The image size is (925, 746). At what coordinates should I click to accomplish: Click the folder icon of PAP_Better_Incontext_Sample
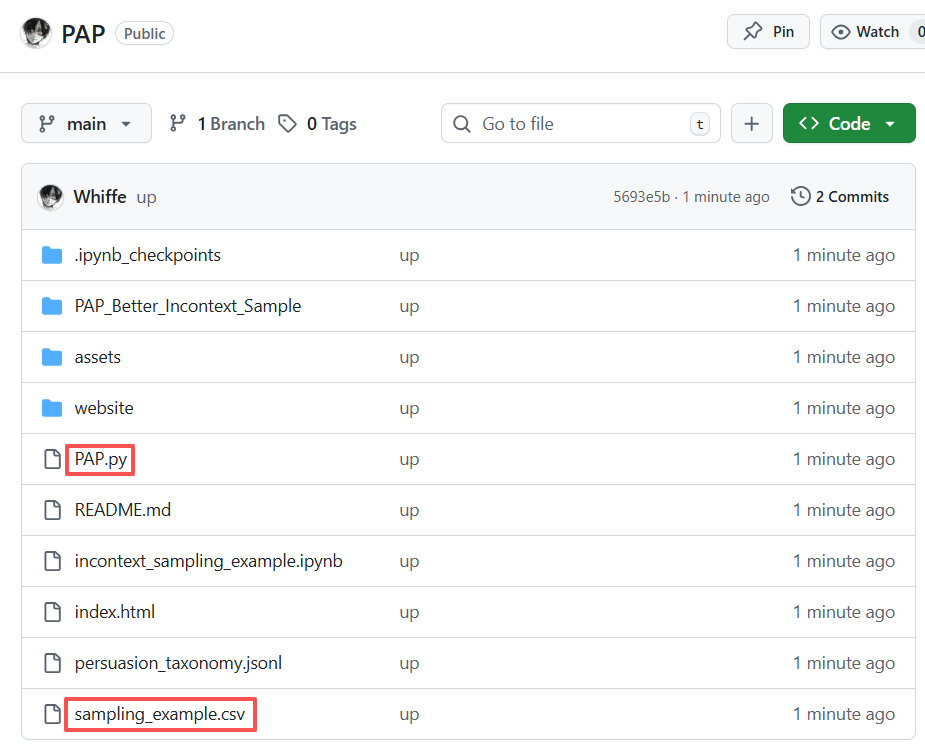[x=52, y=306]
